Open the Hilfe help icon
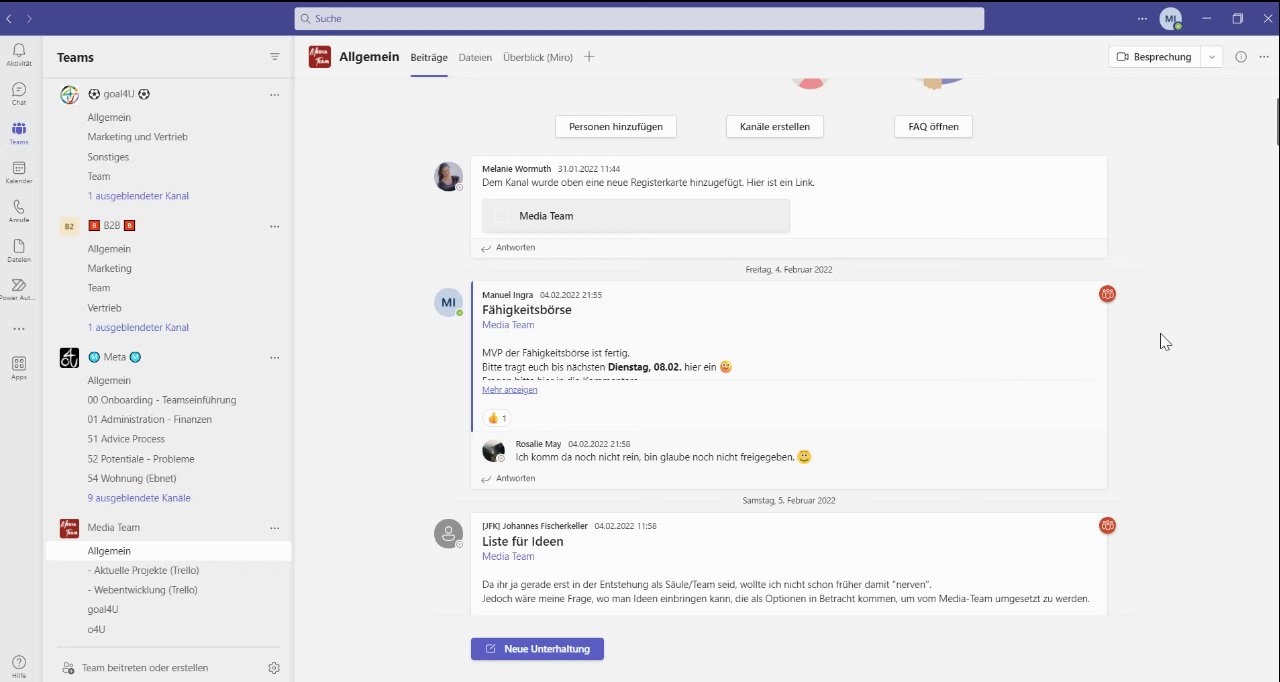The width and height of the screenshot is (1280, 682). coord(19,665)
